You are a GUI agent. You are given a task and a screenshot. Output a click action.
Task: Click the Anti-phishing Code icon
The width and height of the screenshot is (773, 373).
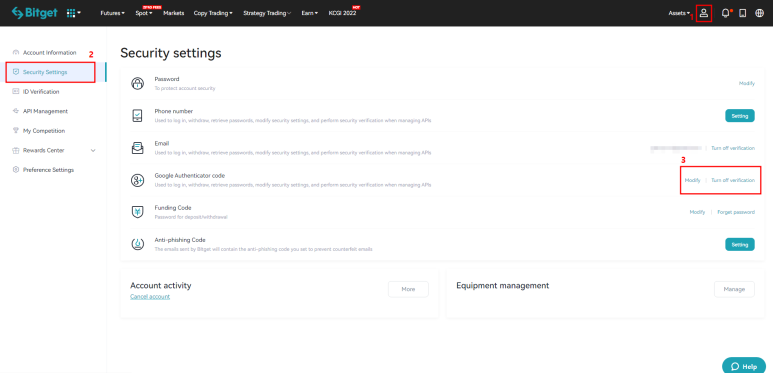click(x=137, y=244)
